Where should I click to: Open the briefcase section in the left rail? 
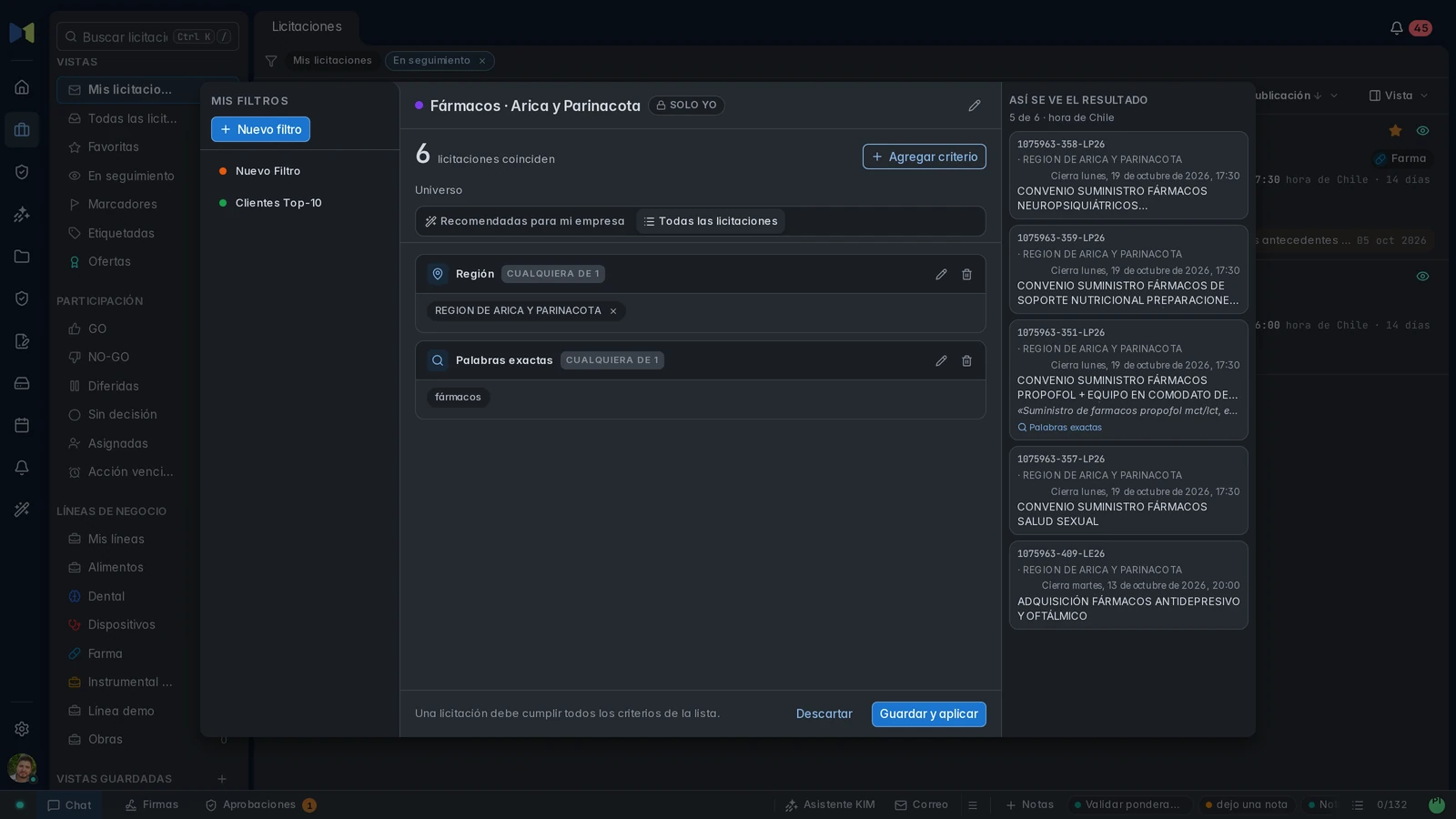coord(22,129)
